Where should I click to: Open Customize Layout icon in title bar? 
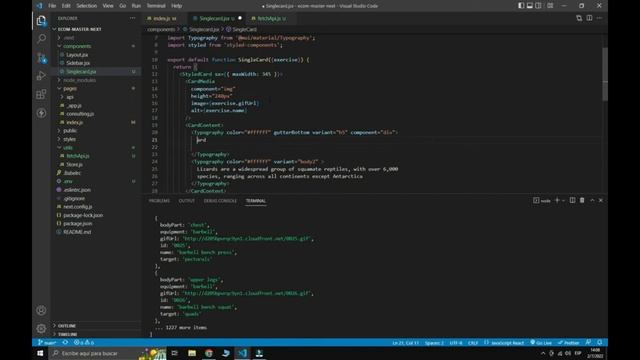pyautogui.click(x=550, y=6)
